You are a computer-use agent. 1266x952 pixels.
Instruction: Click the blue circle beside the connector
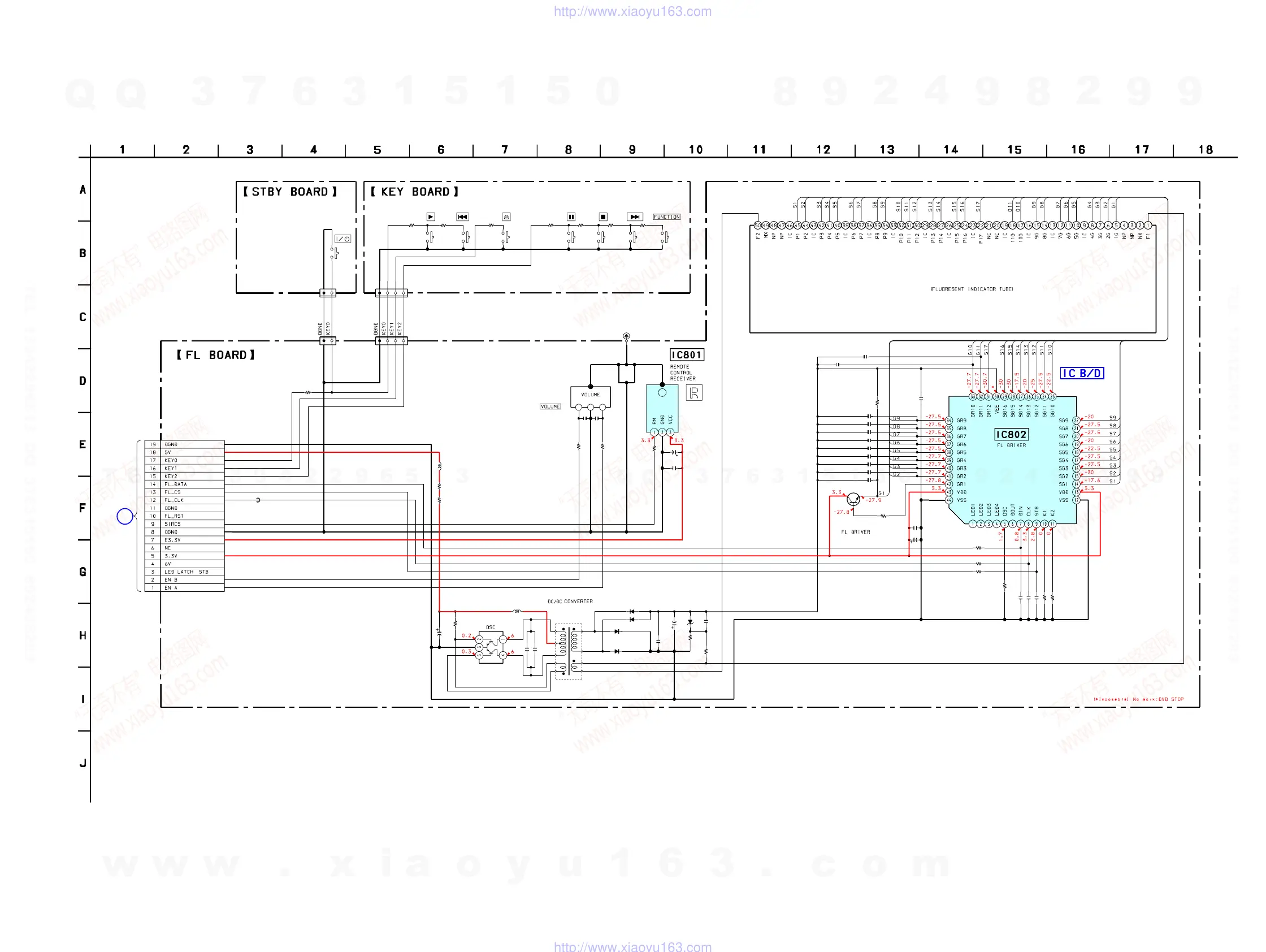125,516
